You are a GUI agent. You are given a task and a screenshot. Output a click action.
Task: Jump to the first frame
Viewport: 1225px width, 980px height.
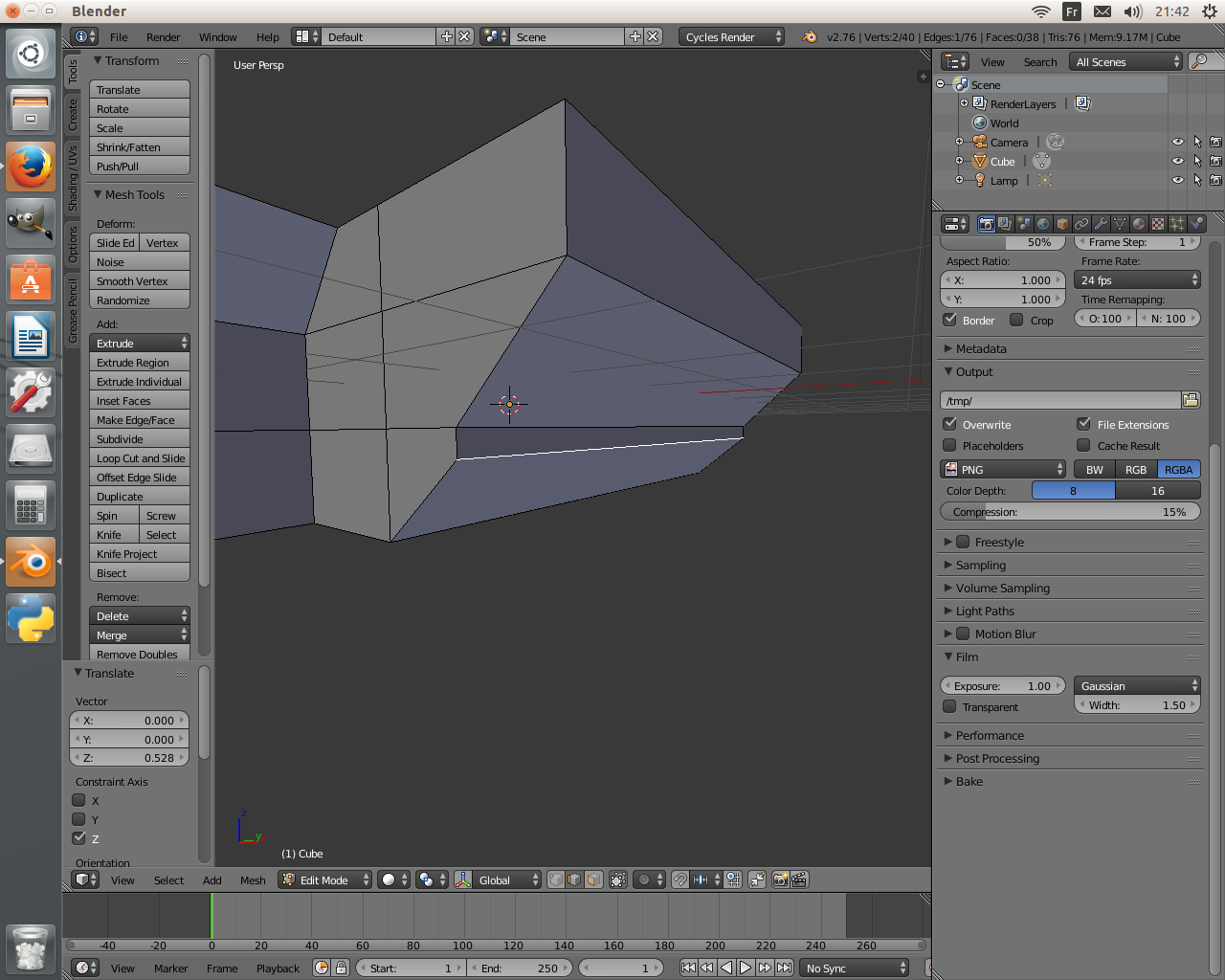[x=688, y=968]
